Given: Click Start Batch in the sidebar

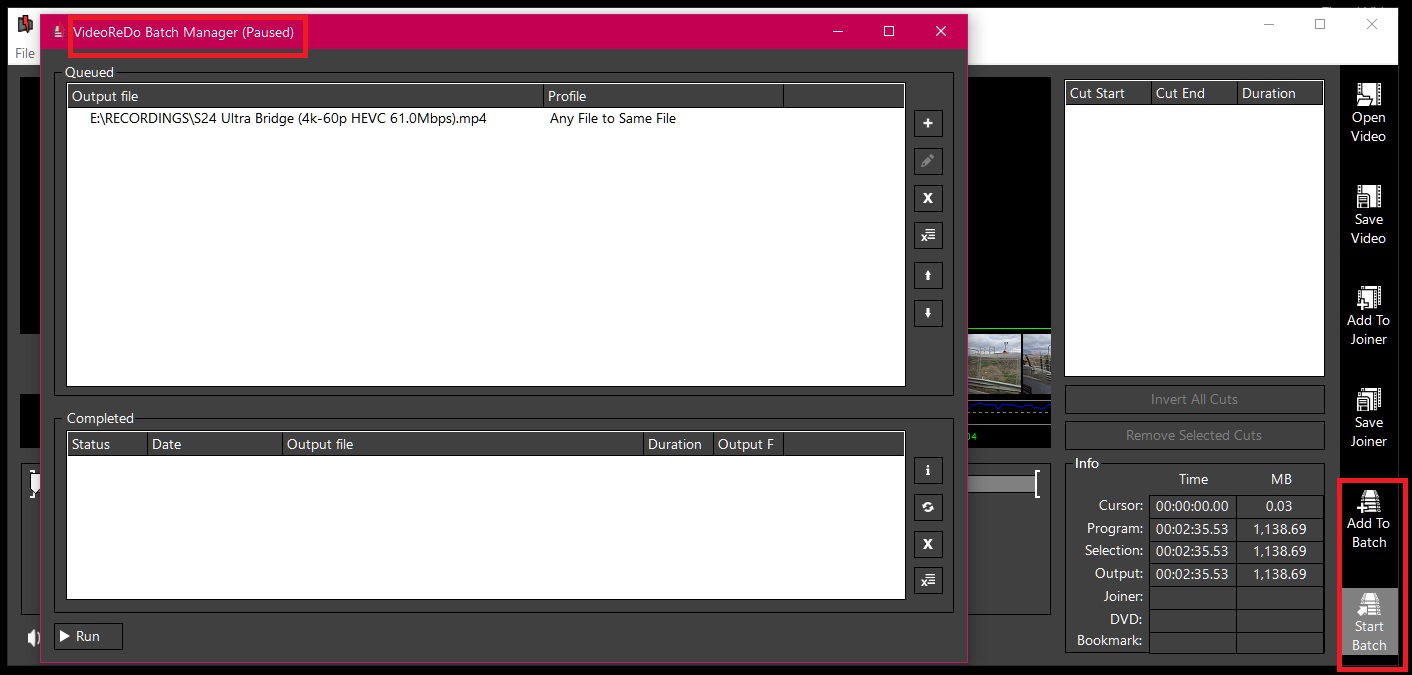Looking at the screenshot, I should [x=1368, y=622].
